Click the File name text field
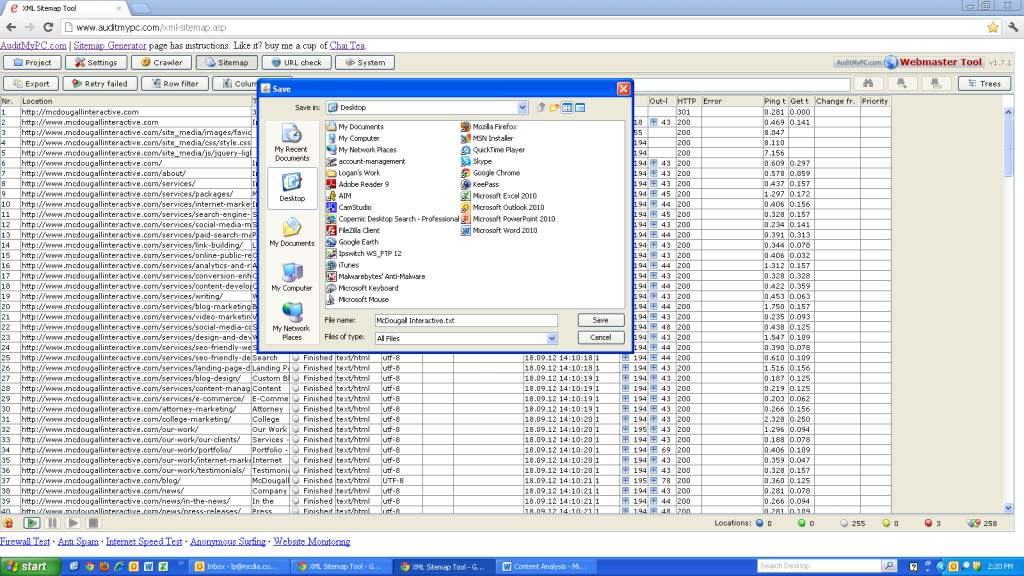The width and height of the screenshot is (1024, 576). click(465, 321)
